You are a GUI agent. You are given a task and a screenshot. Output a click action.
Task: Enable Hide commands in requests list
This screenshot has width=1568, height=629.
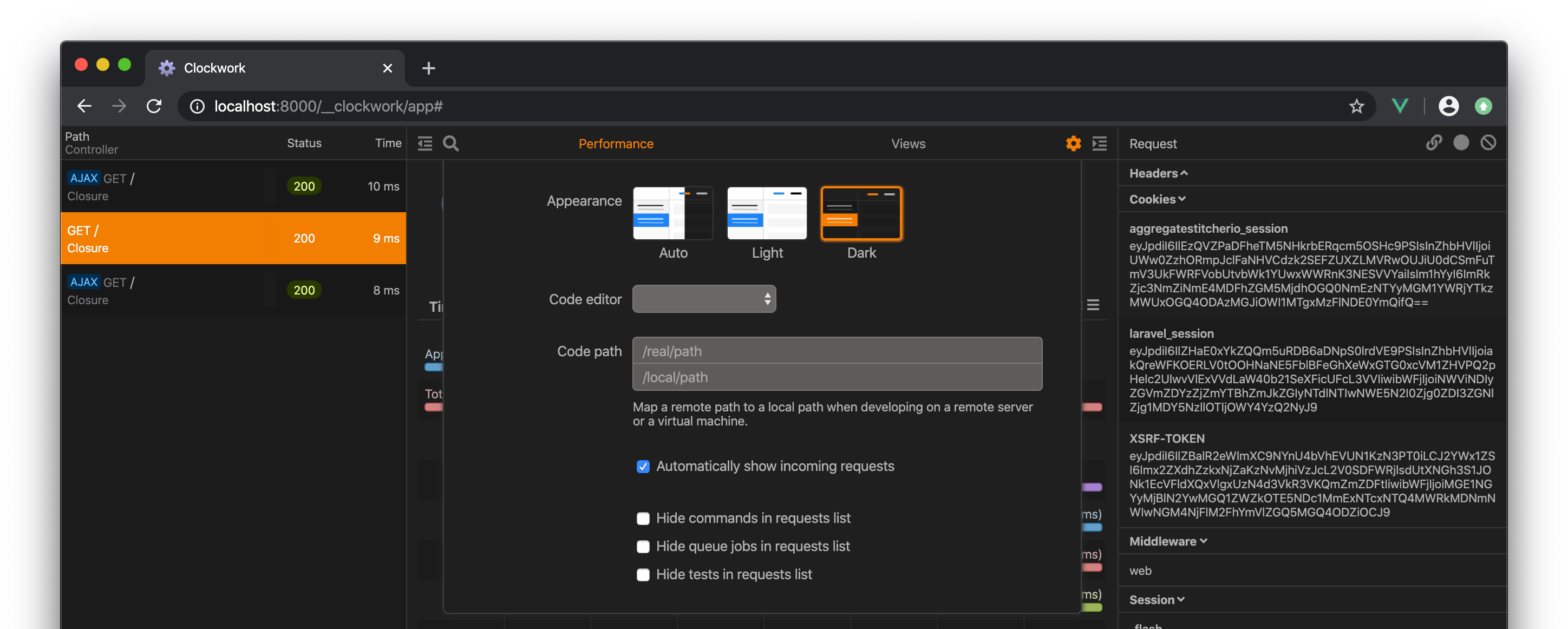tap(643, 518)
